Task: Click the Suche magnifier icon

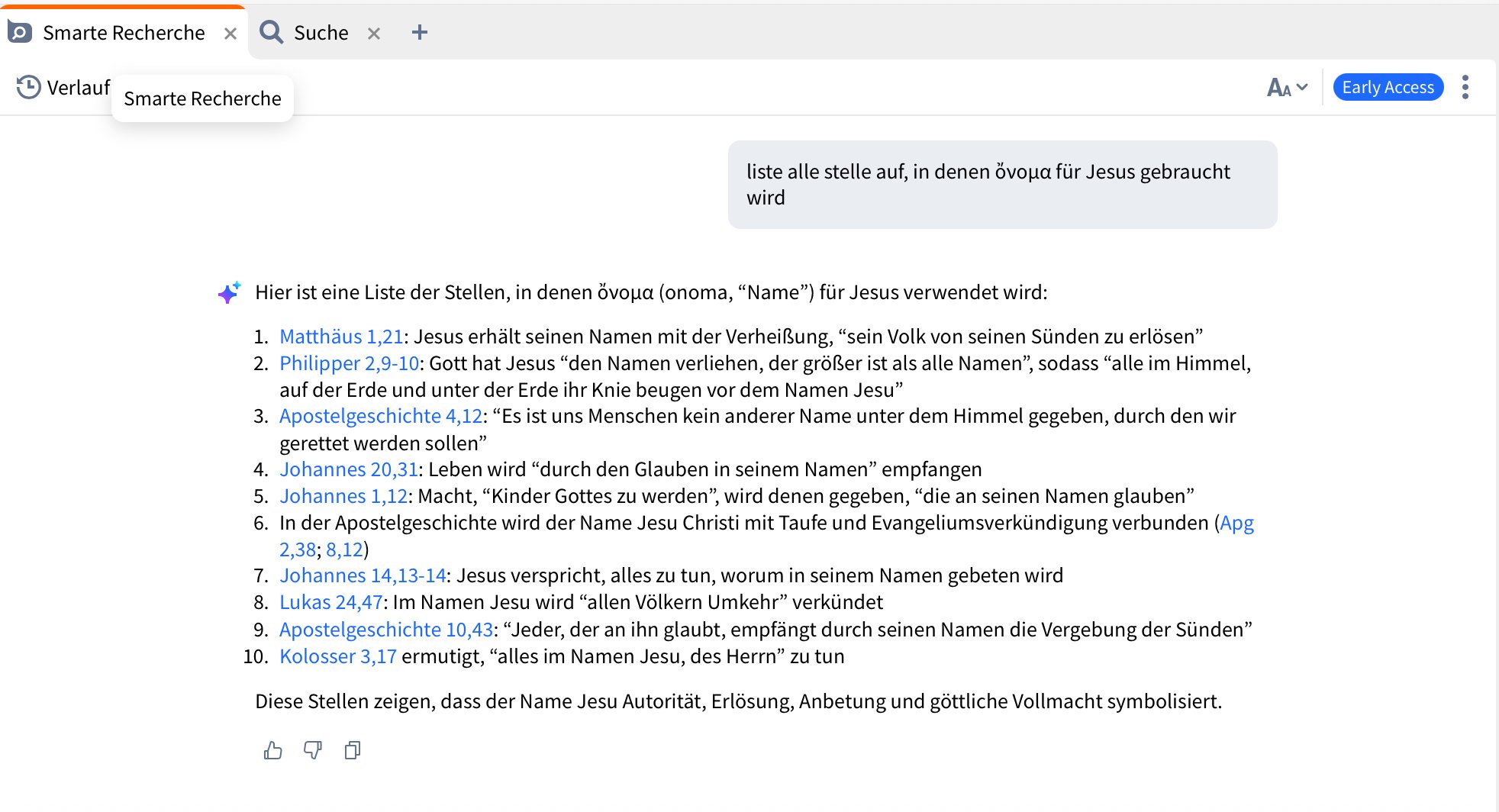Action: pos(271,32)
